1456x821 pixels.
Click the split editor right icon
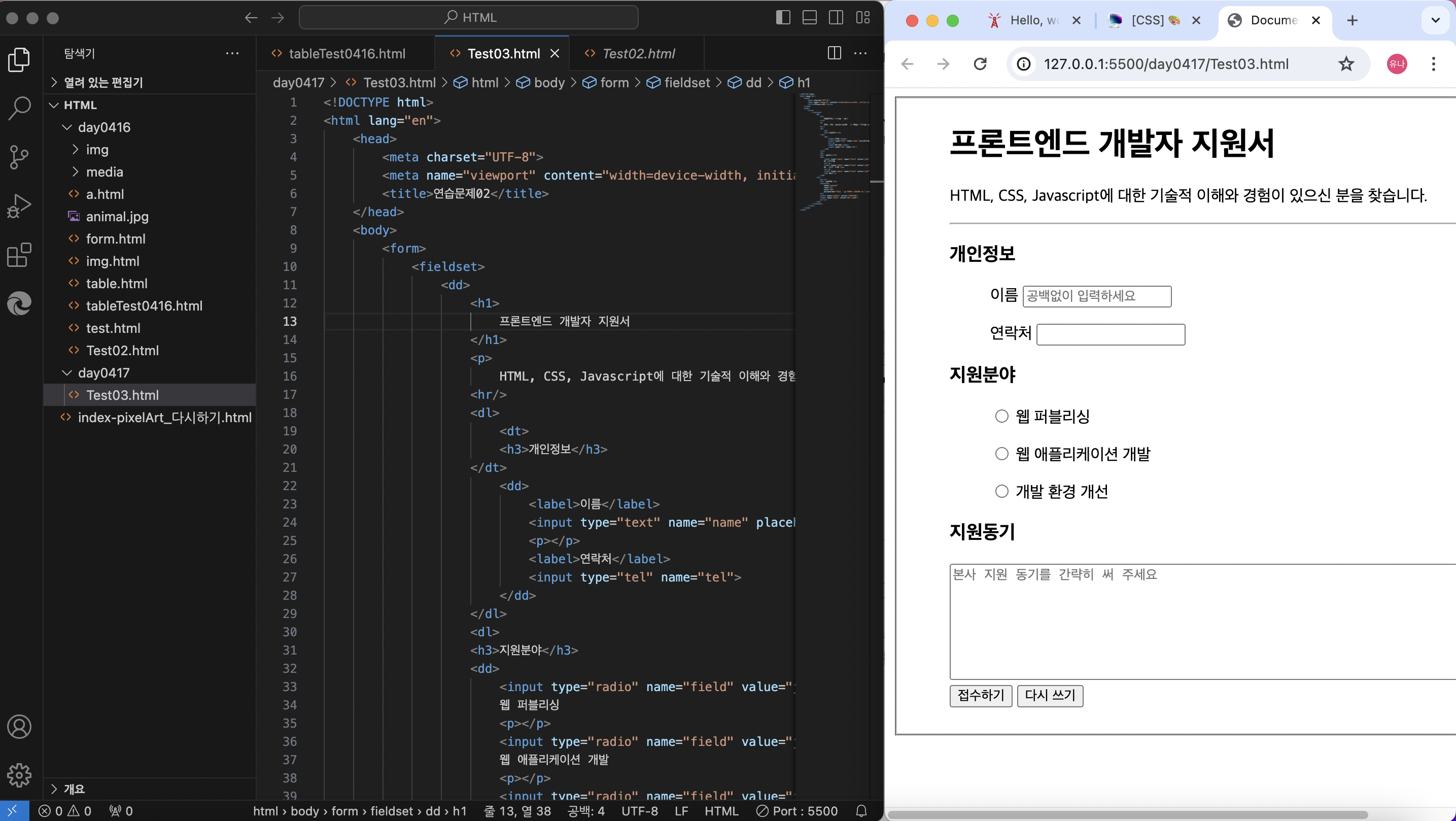834,53
